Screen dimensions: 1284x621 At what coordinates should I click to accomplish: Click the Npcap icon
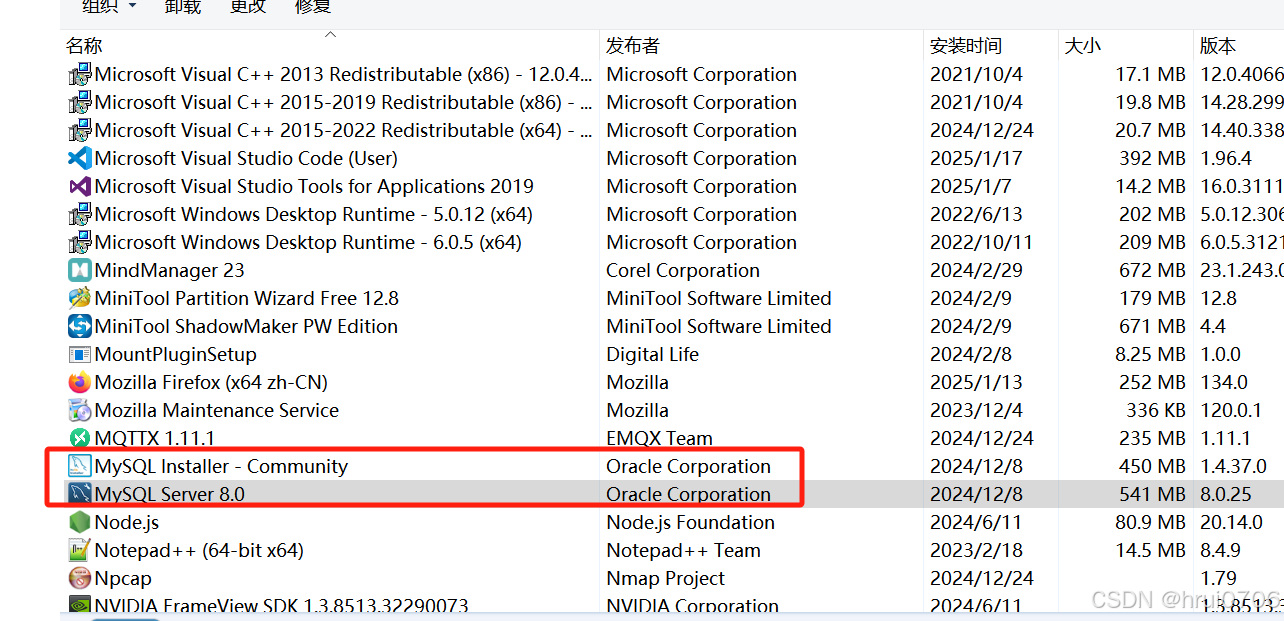[x=80, y=578]
